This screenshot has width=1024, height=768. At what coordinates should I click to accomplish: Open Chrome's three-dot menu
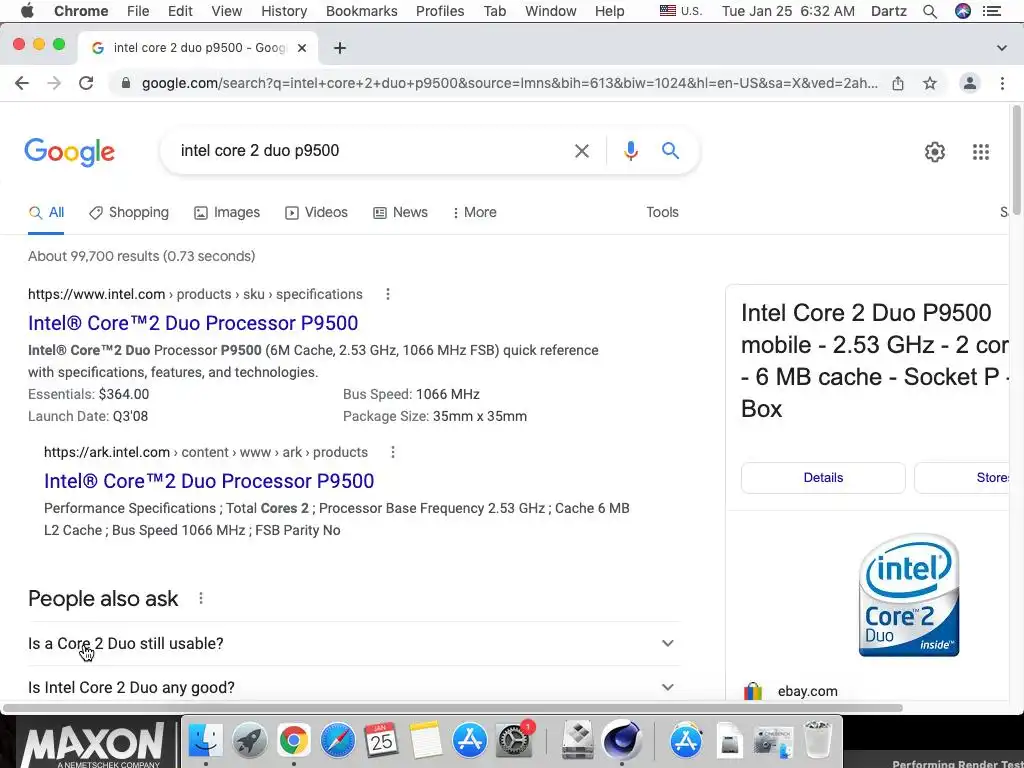(x=1002, y=83)
